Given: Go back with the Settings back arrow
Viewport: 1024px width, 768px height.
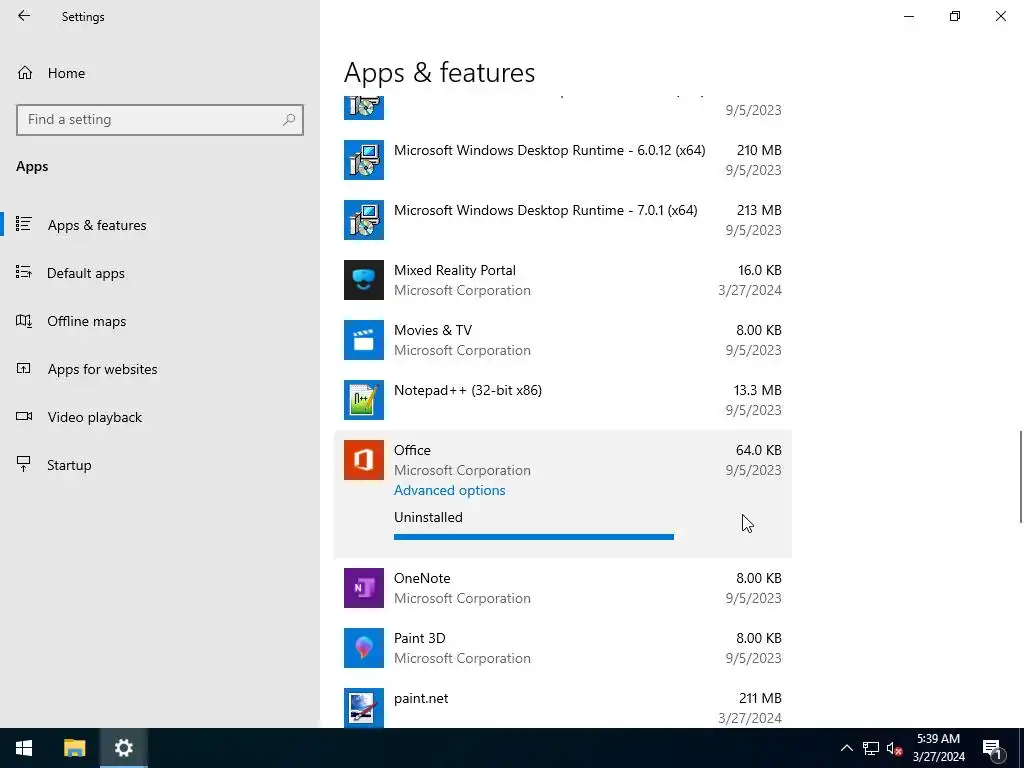Looking at the screenshot, I should click(24, 16).
